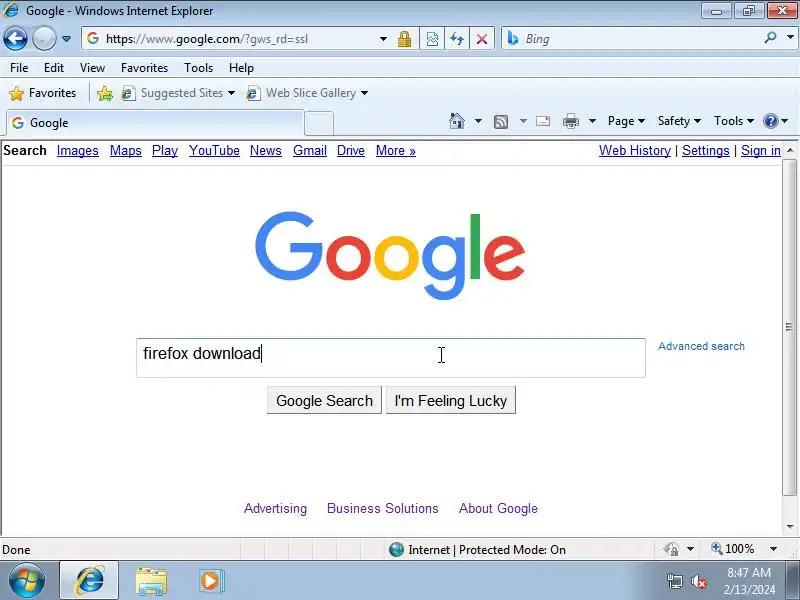Expand the Home button dropdown arrow
The image size is (800, 600).
(x=478, y=121)
